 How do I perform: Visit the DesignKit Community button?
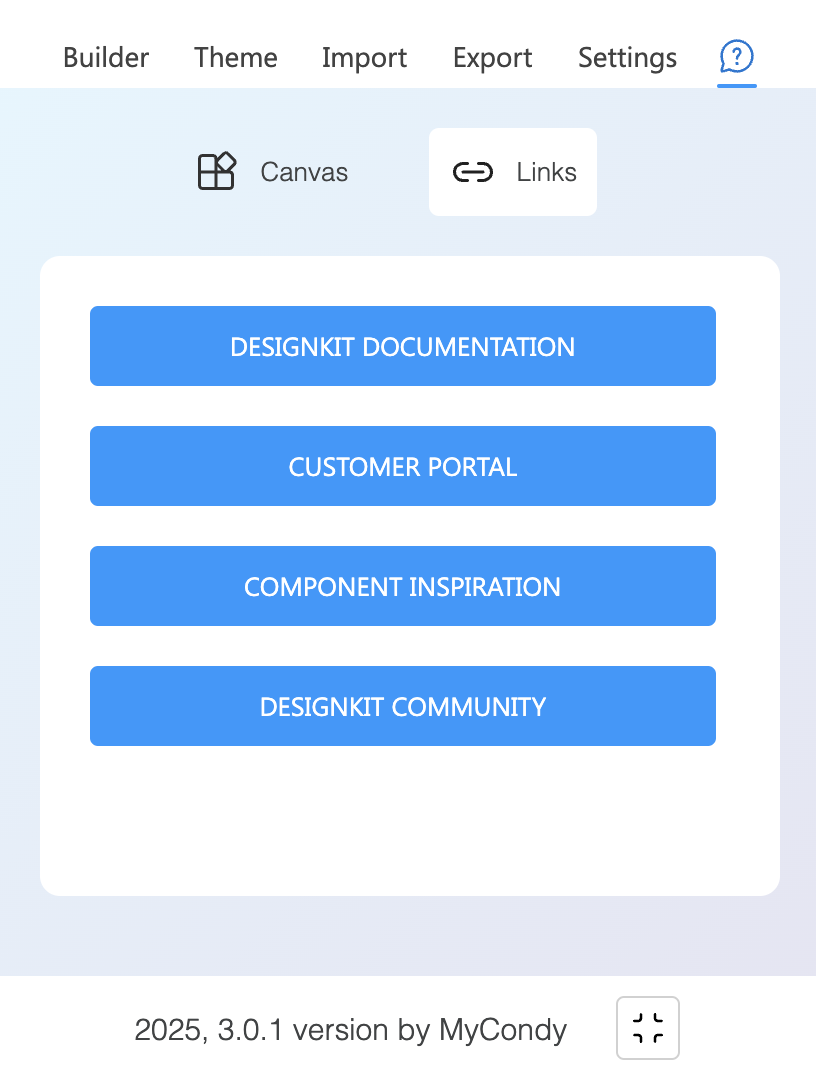click(x=402, y=706)
